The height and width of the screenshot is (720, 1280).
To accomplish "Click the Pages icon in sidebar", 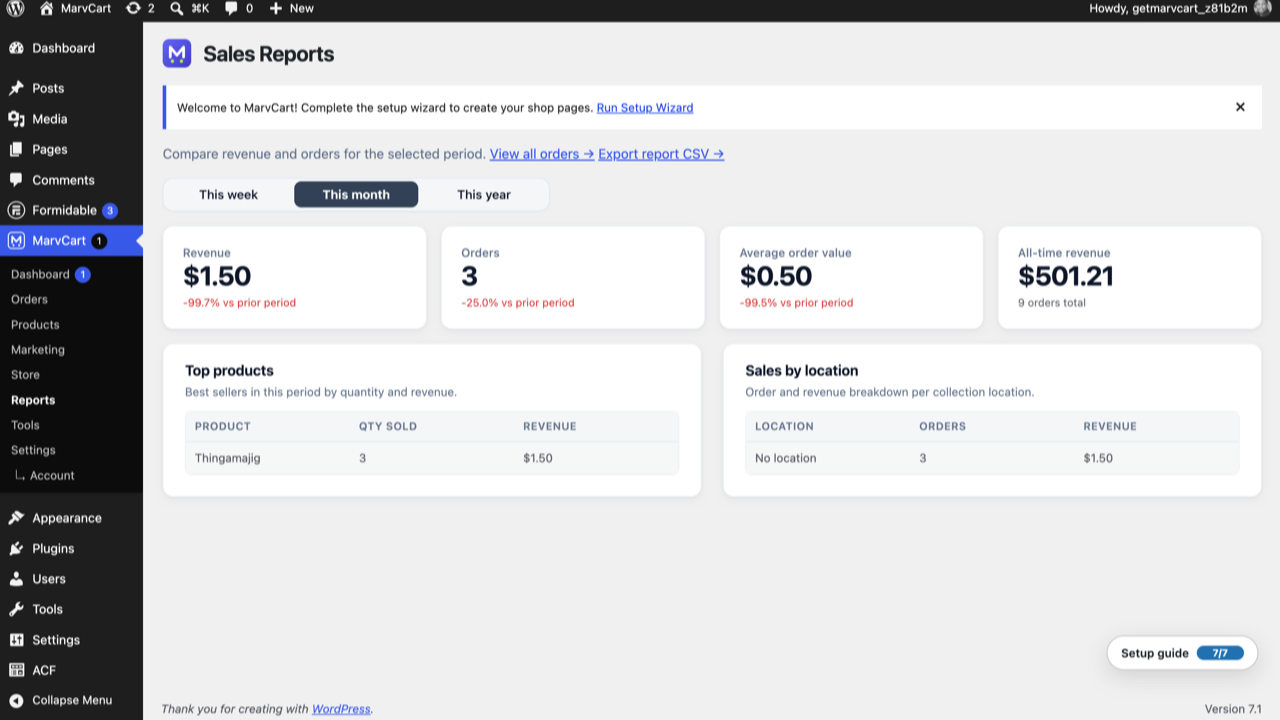I will [x=16, y=149].
